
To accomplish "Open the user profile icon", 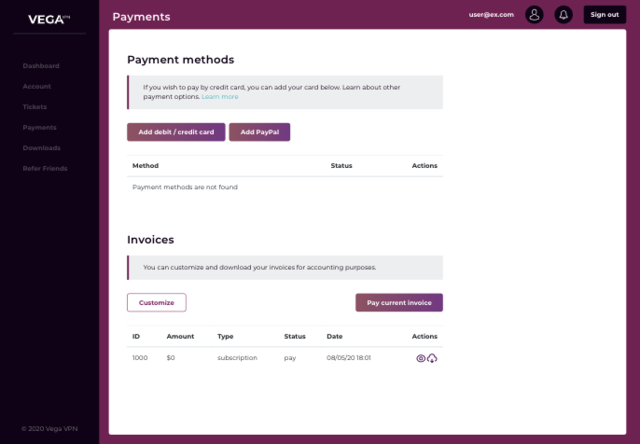I will pyautogui.click(x=534, y=15).
